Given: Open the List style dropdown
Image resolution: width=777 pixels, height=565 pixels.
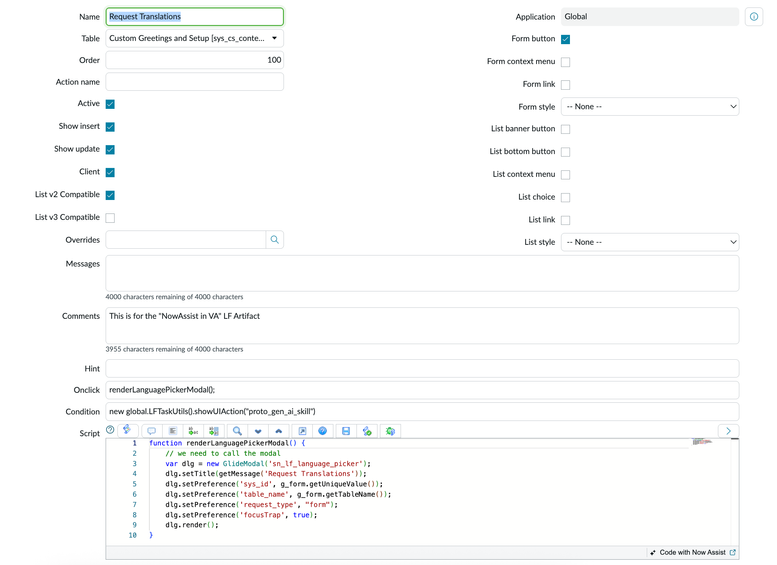Looking at the screenshot, I should [650, 242].
